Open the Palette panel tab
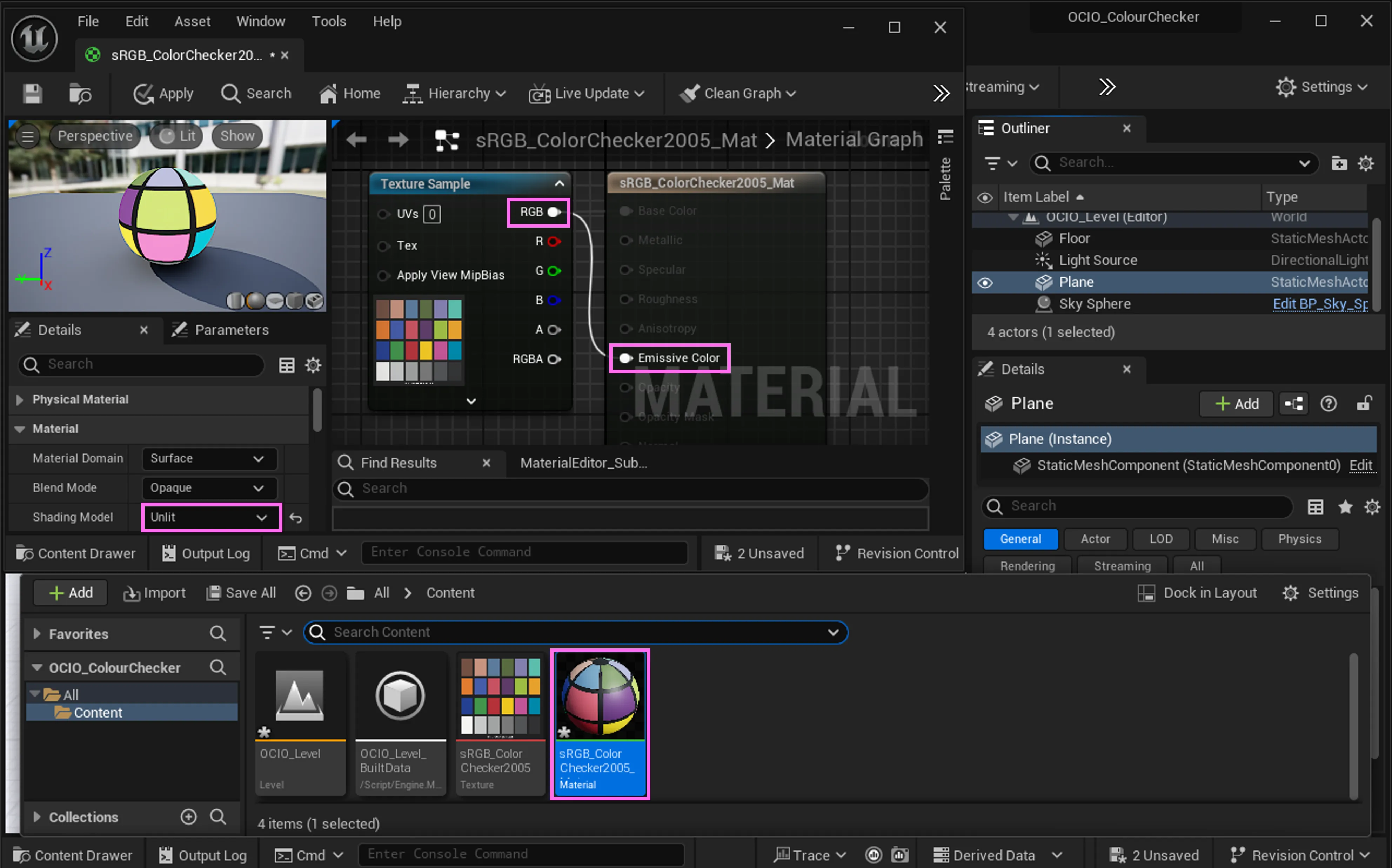The width and height of the screenshot is (1392, 868). coord(945,178)
